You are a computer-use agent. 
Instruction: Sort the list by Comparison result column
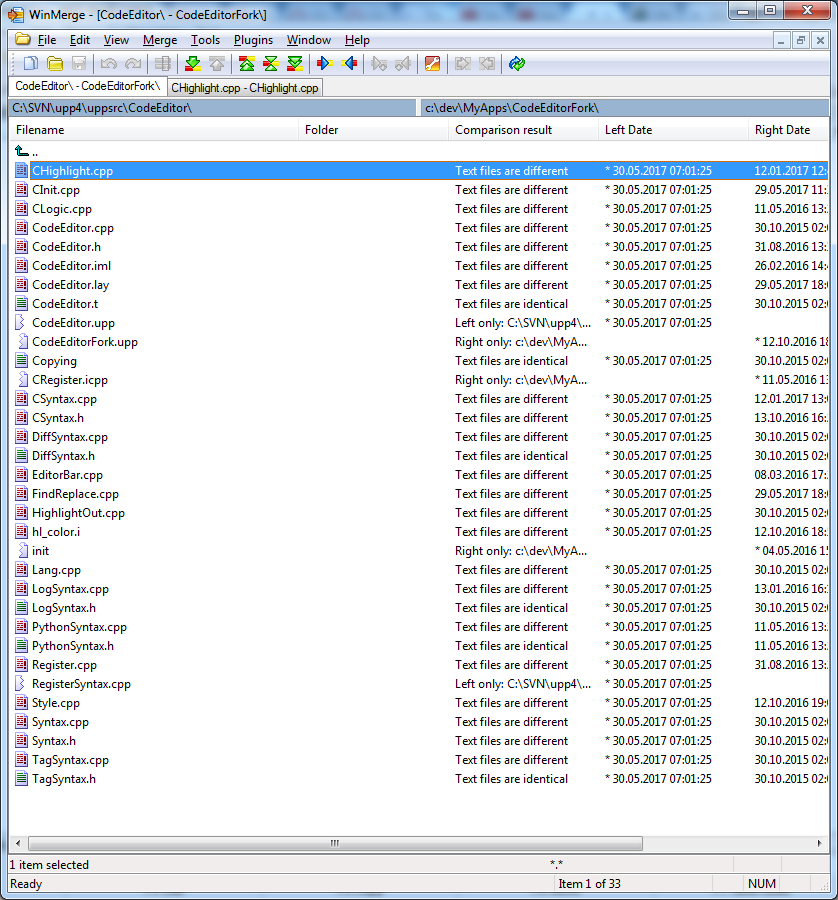[x=503, y=130]
